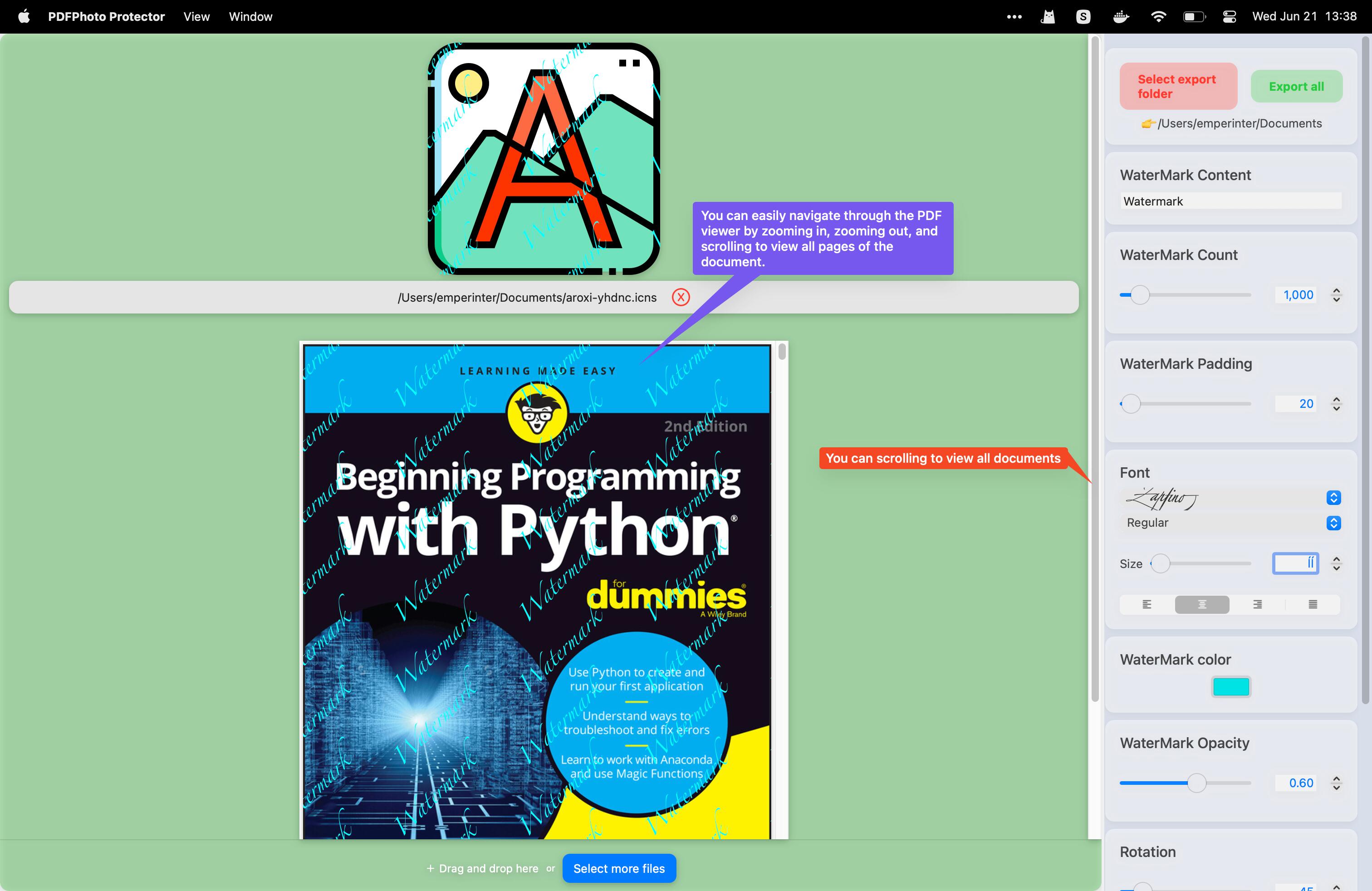
Task: Click WaterMark Padding stepper arrows
Action: [1336, 404]
